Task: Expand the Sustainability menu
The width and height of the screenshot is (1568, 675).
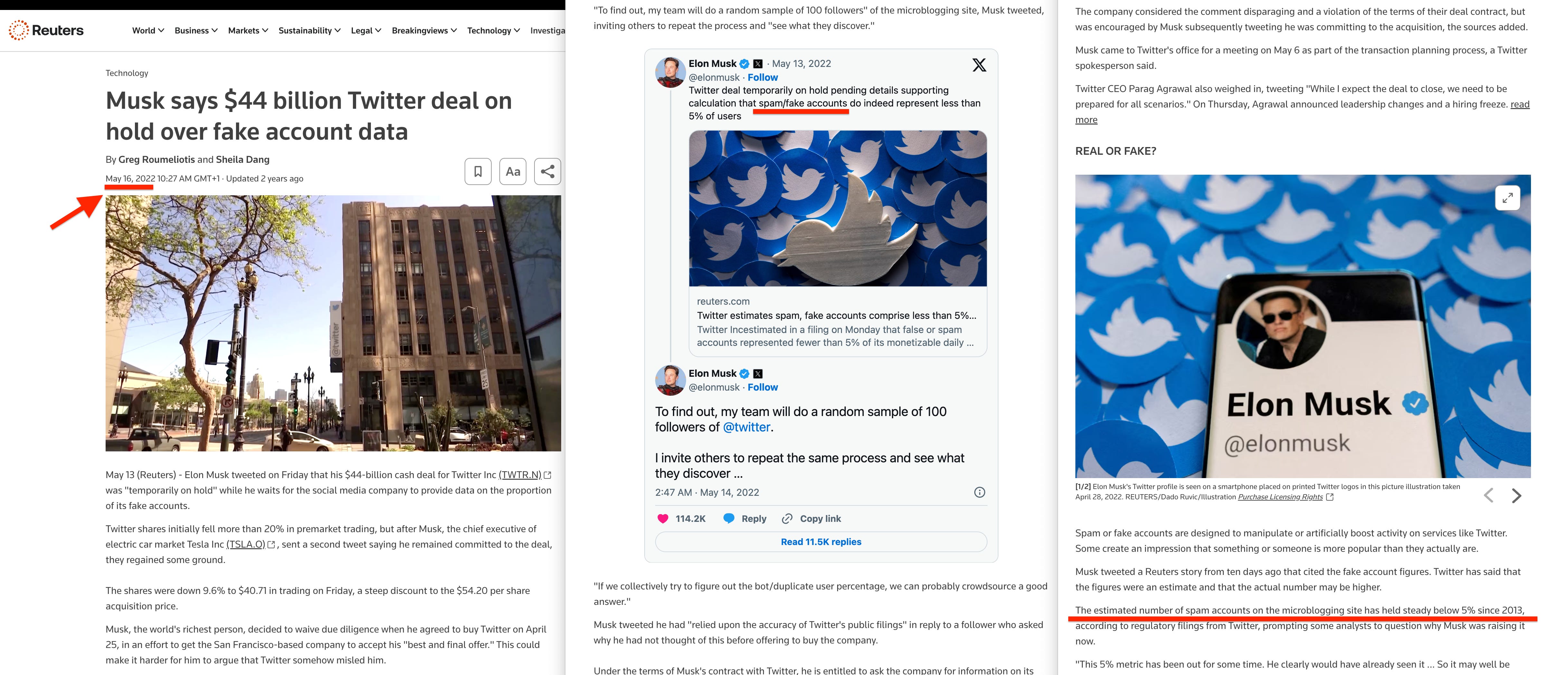Action: 309,31
